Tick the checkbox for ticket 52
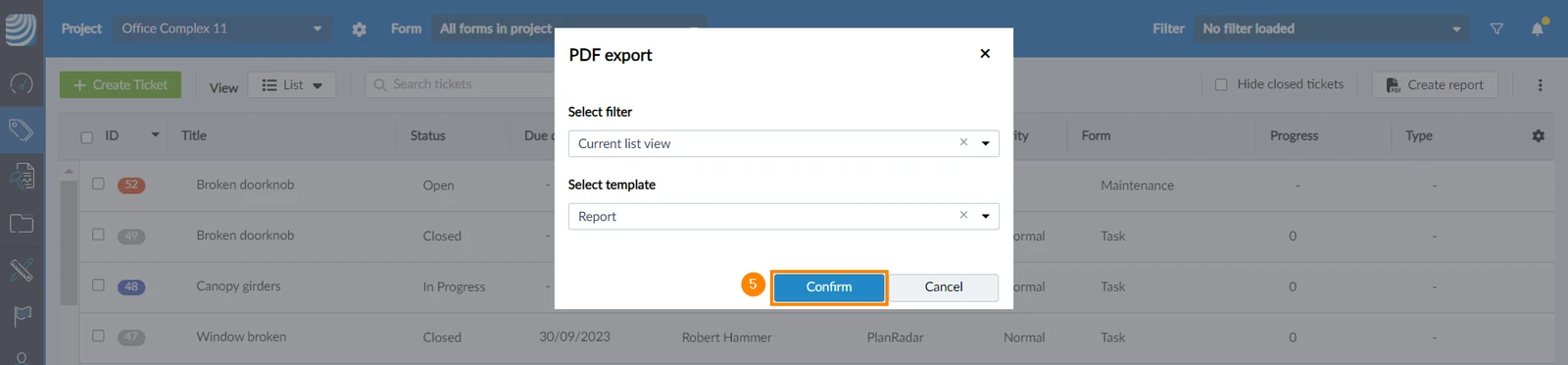This screenshot has width=1568, height=365. pos(98,183)
